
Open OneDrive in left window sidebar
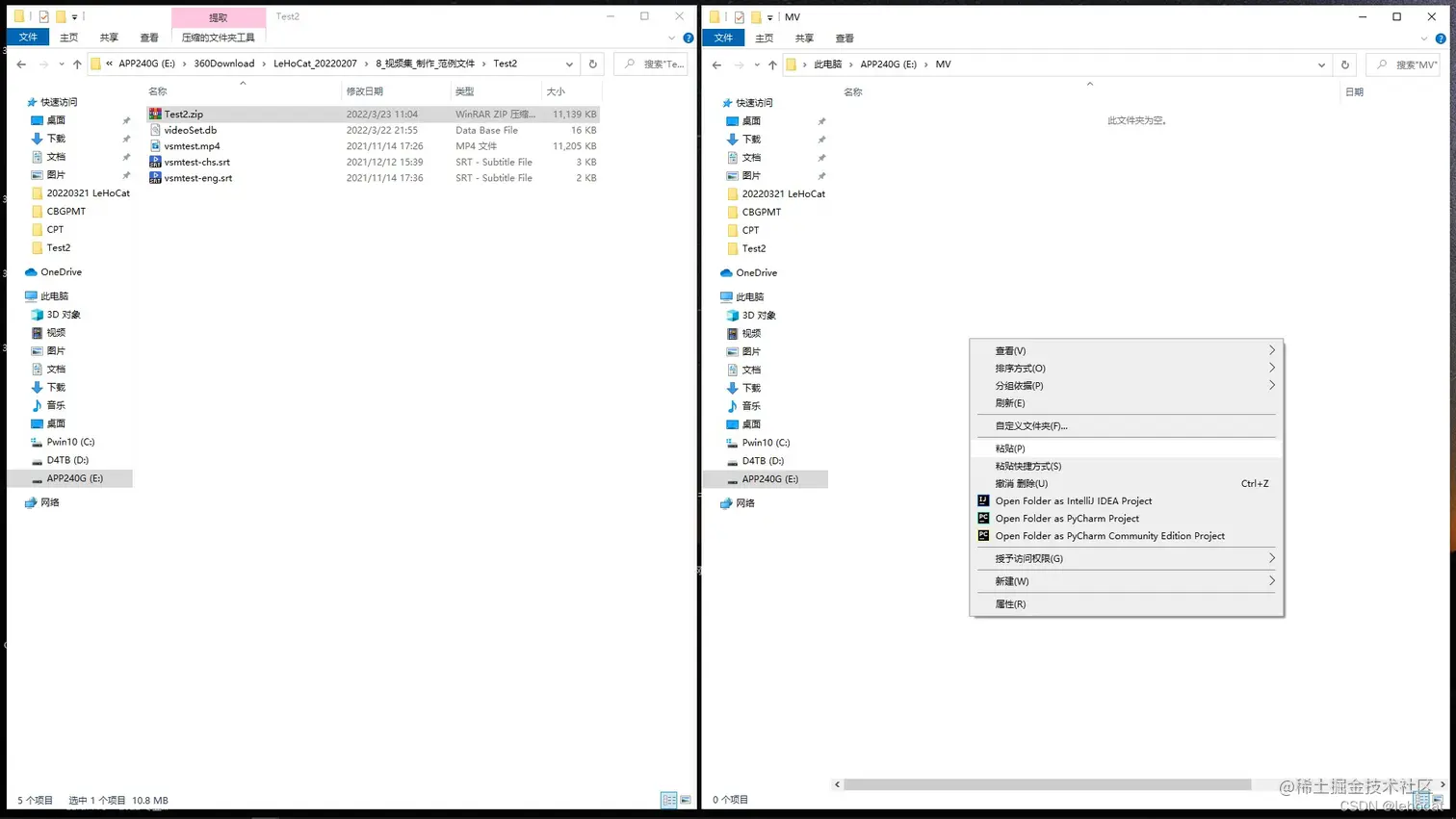tap(61, 272)
